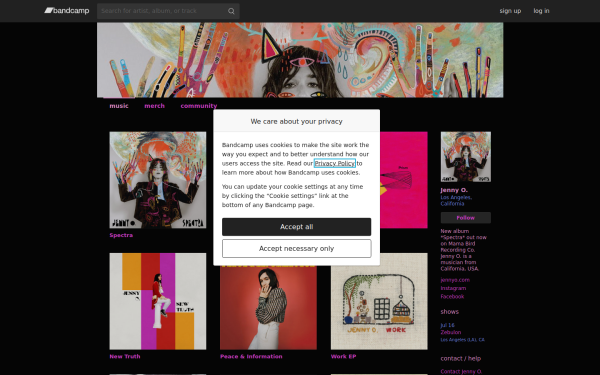This screenshot has width=600, height=375.
Task: Click the search magnifier icon
Action: 231,11
